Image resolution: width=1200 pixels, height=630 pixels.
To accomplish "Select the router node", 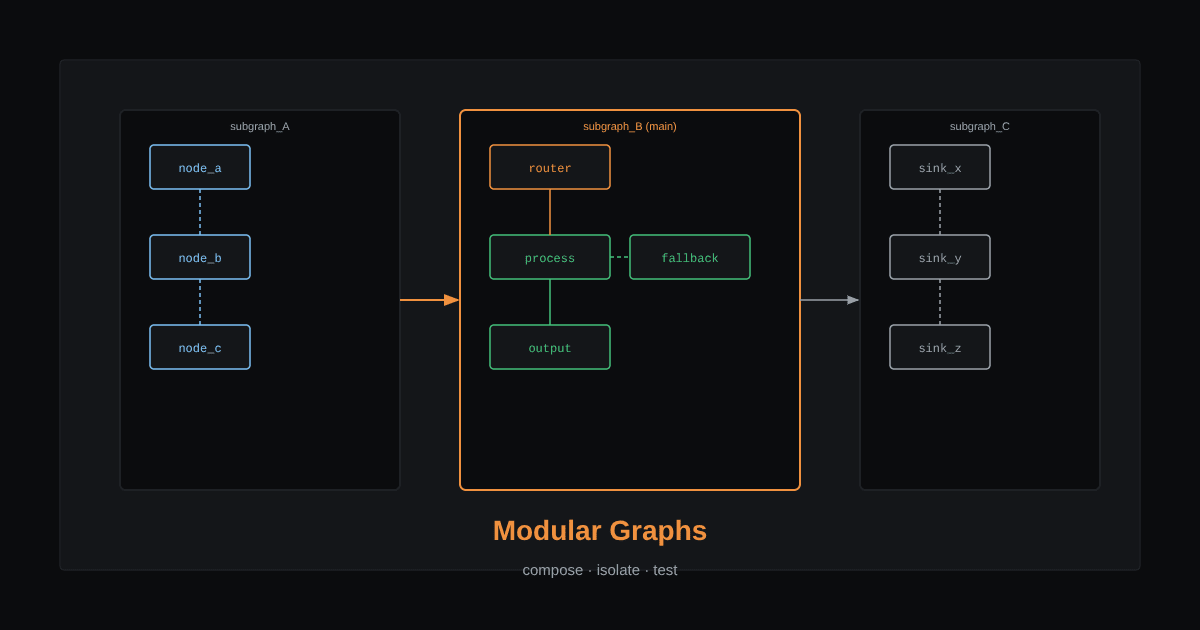I will click(550, 167).
